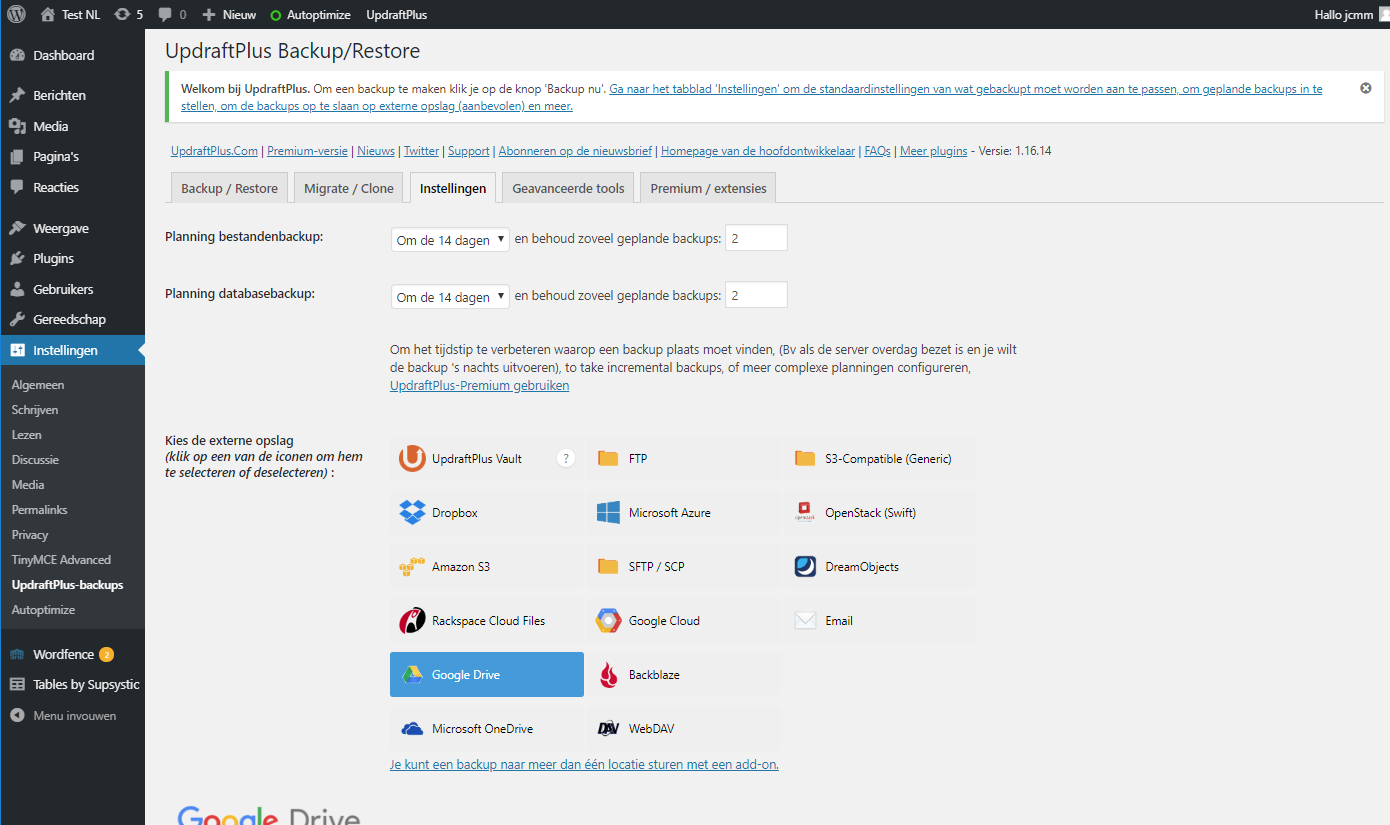1390x825 pixels.
Task: Select OpenStack (Swift) storage
Action: [x=879, y=513]
